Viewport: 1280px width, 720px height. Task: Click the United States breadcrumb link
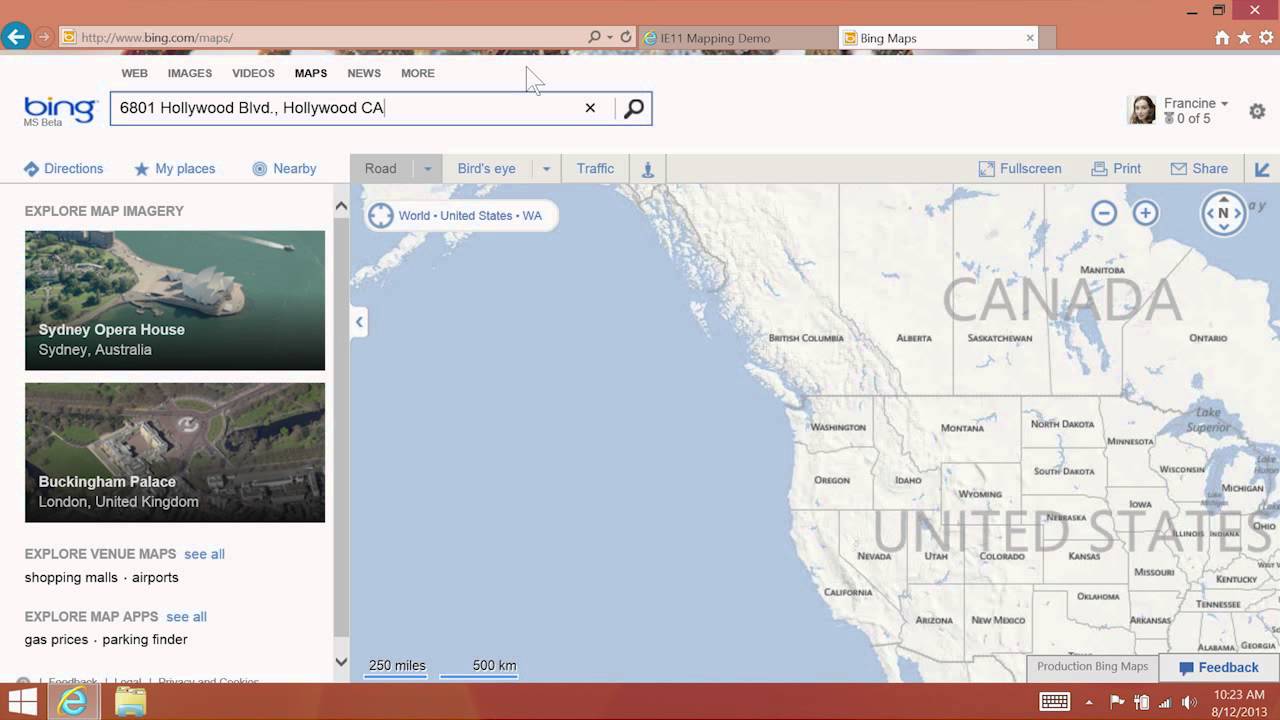click(x=476, y=215)
